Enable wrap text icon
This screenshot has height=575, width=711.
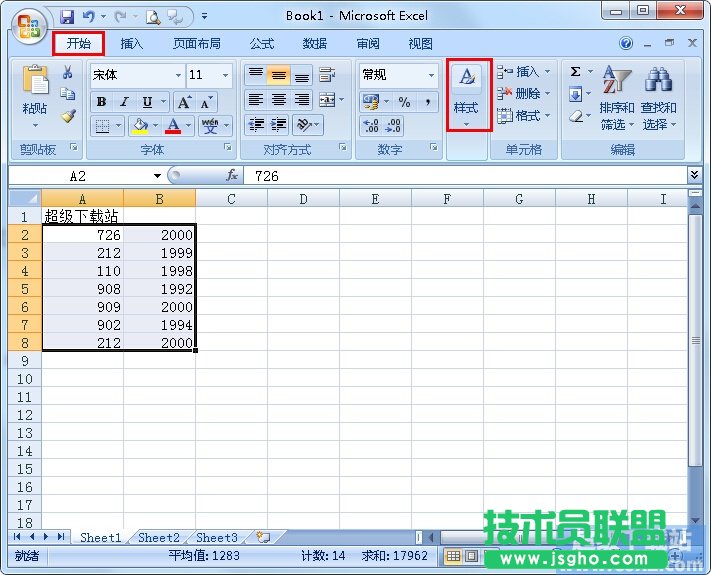click(327, 74)
